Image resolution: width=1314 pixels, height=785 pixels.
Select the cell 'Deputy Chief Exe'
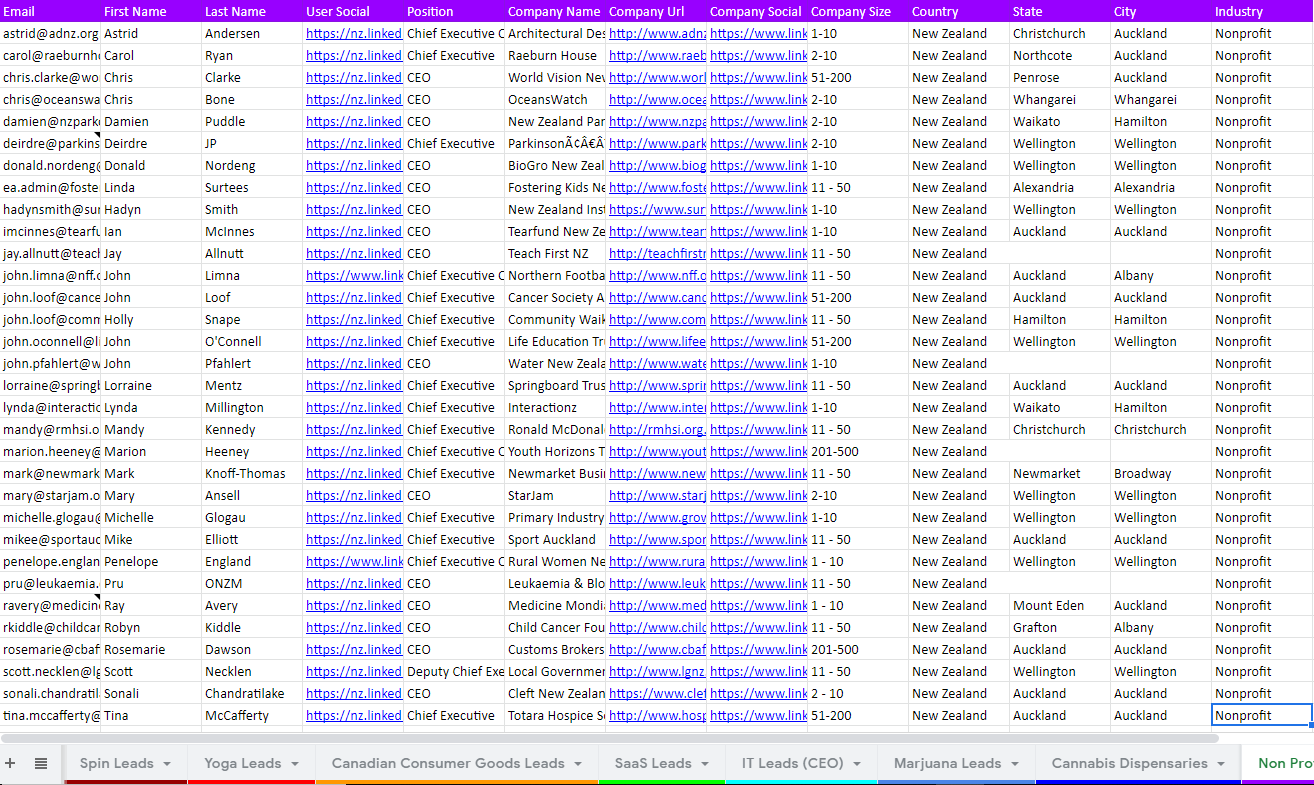[454, 671]
